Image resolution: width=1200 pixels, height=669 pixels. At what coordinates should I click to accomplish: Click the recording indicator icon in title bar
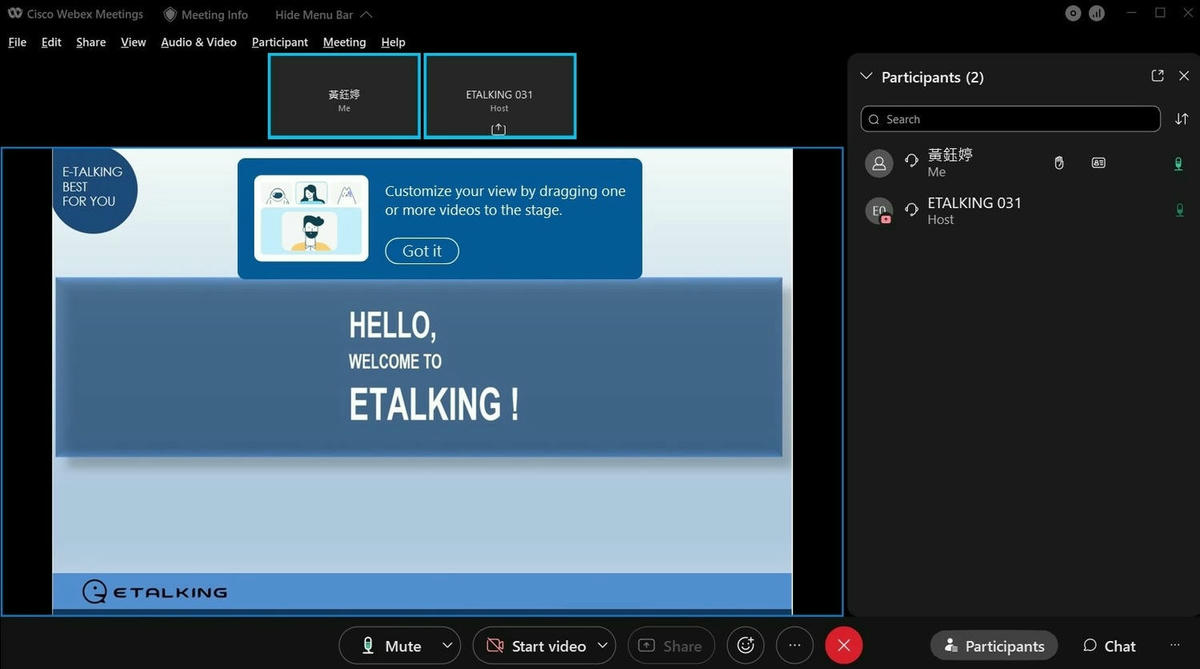click(x=1073, y=14)
